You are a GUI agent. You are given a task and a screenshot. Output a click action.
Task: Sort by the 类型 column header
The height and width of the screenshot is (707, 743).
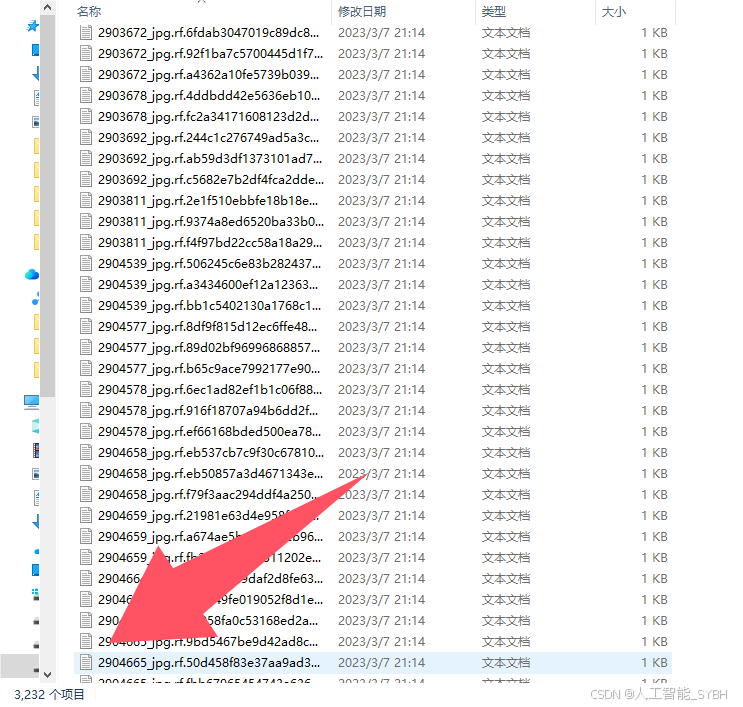point(494,11)
